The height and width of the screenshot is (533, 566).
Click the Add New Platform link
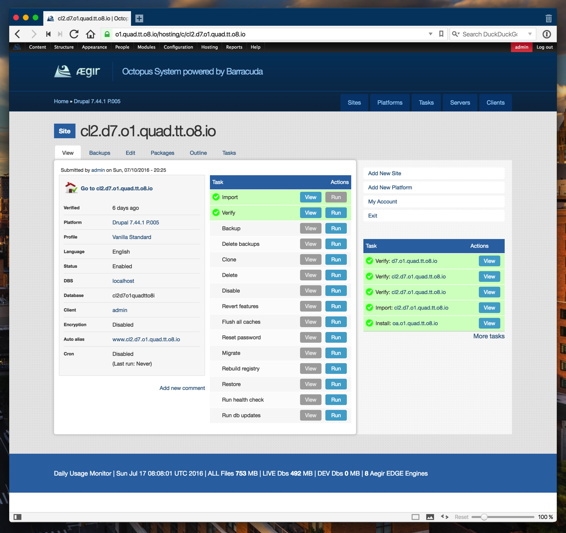pyautogui.click(x=390, y=187)
